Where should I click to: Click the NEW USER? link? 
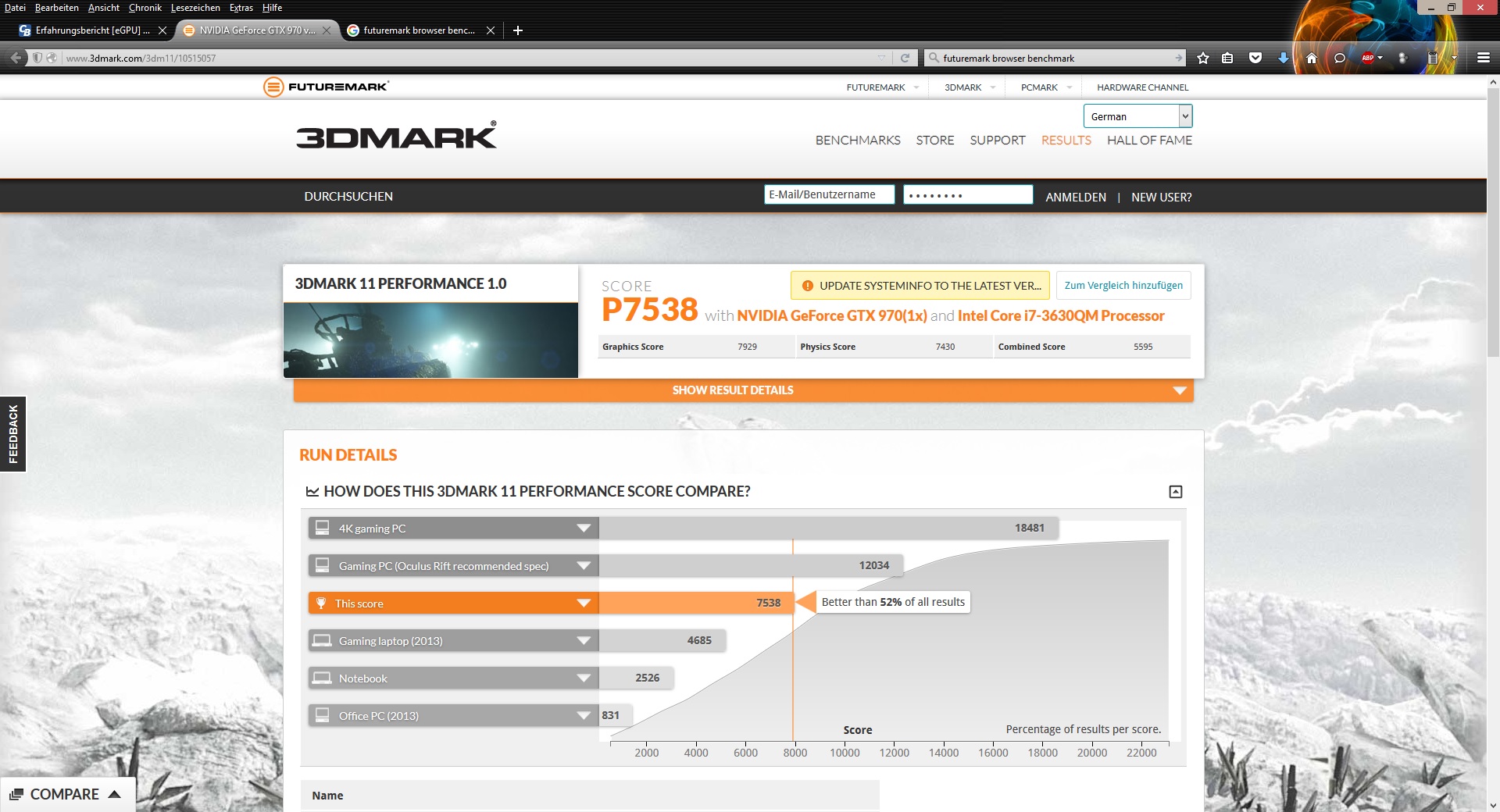[x=1162, y=197]
